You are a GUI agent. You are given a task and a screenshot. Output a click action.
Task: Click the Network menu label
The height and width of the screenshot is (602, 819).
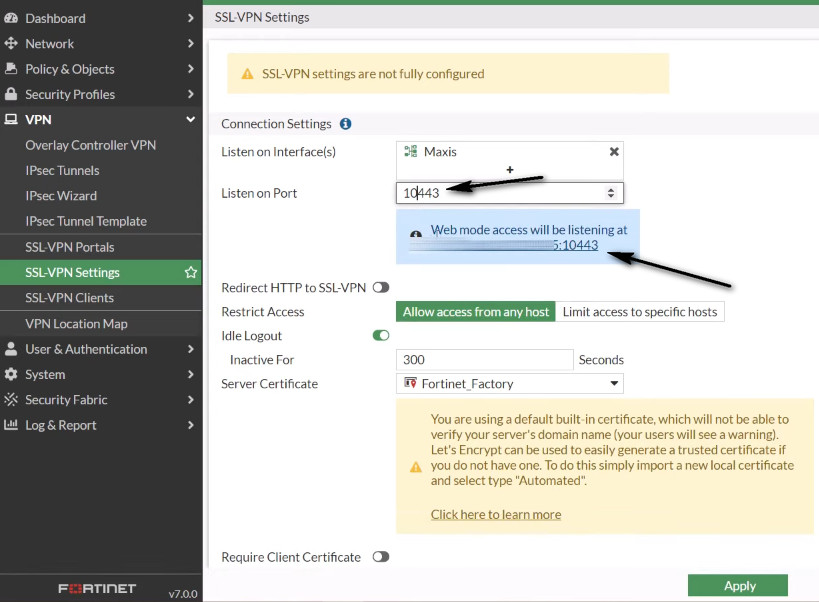point(50,43)
